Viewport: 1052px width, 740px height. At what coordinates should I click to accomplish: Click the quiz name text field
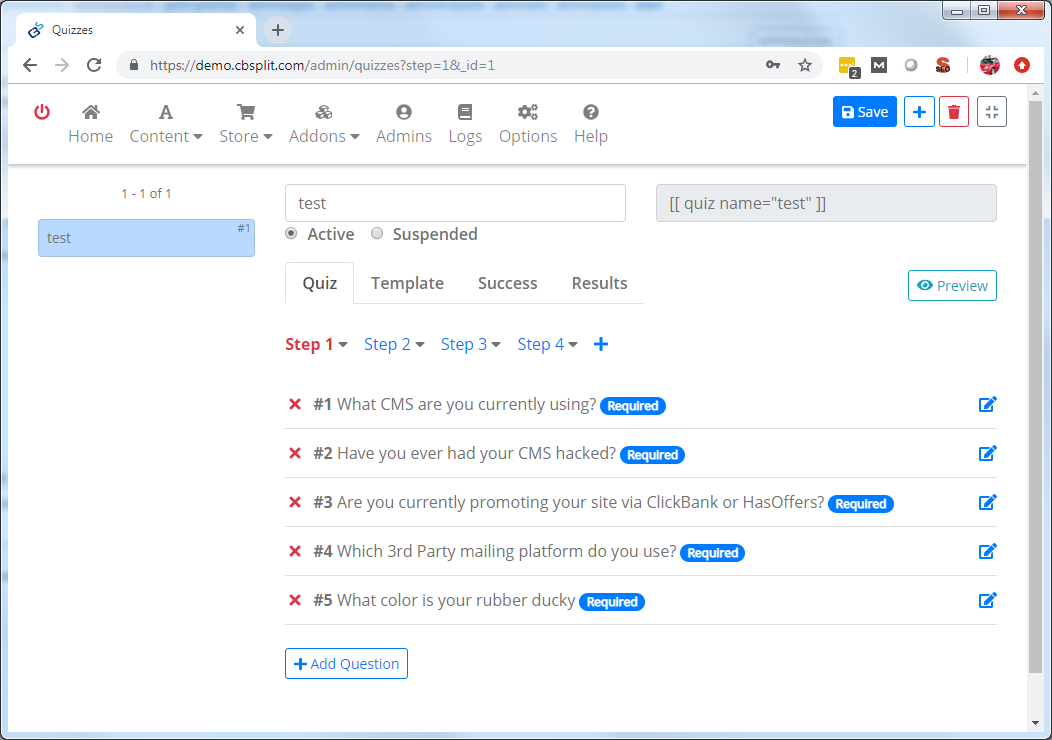point(455,203)
